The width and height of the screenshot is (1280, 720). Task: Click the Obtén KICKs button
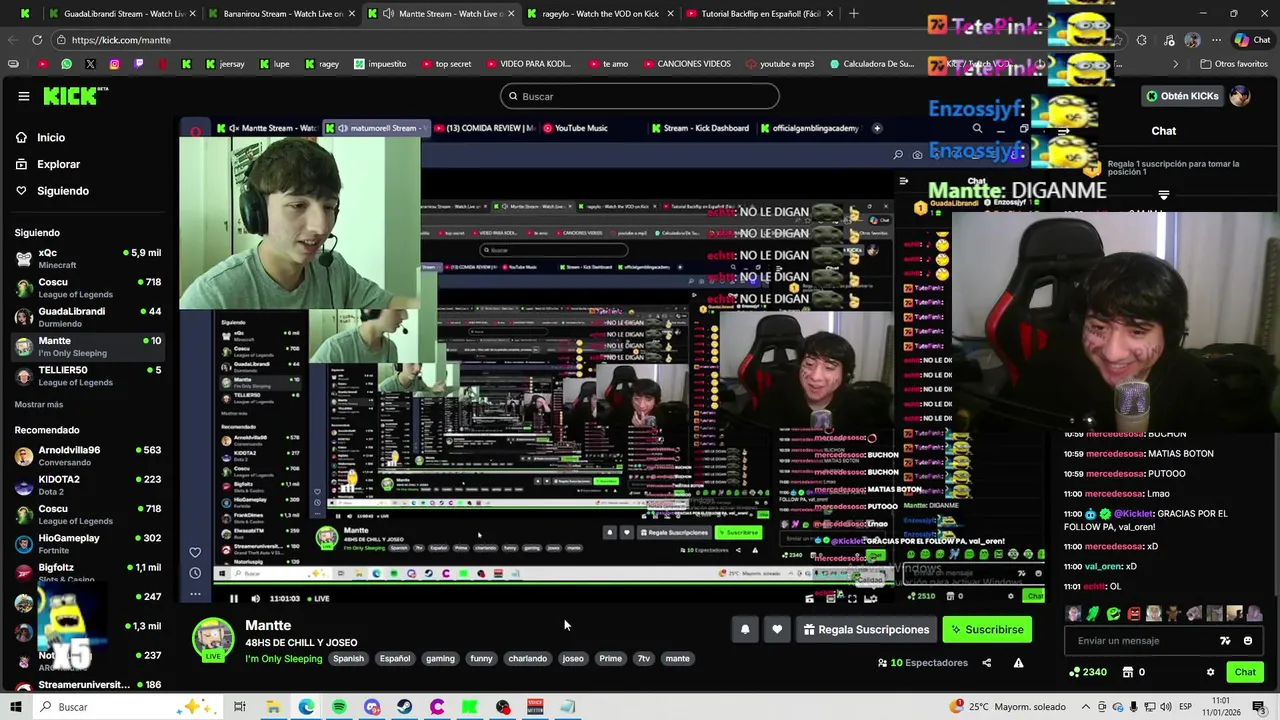tap(1183, 96)
